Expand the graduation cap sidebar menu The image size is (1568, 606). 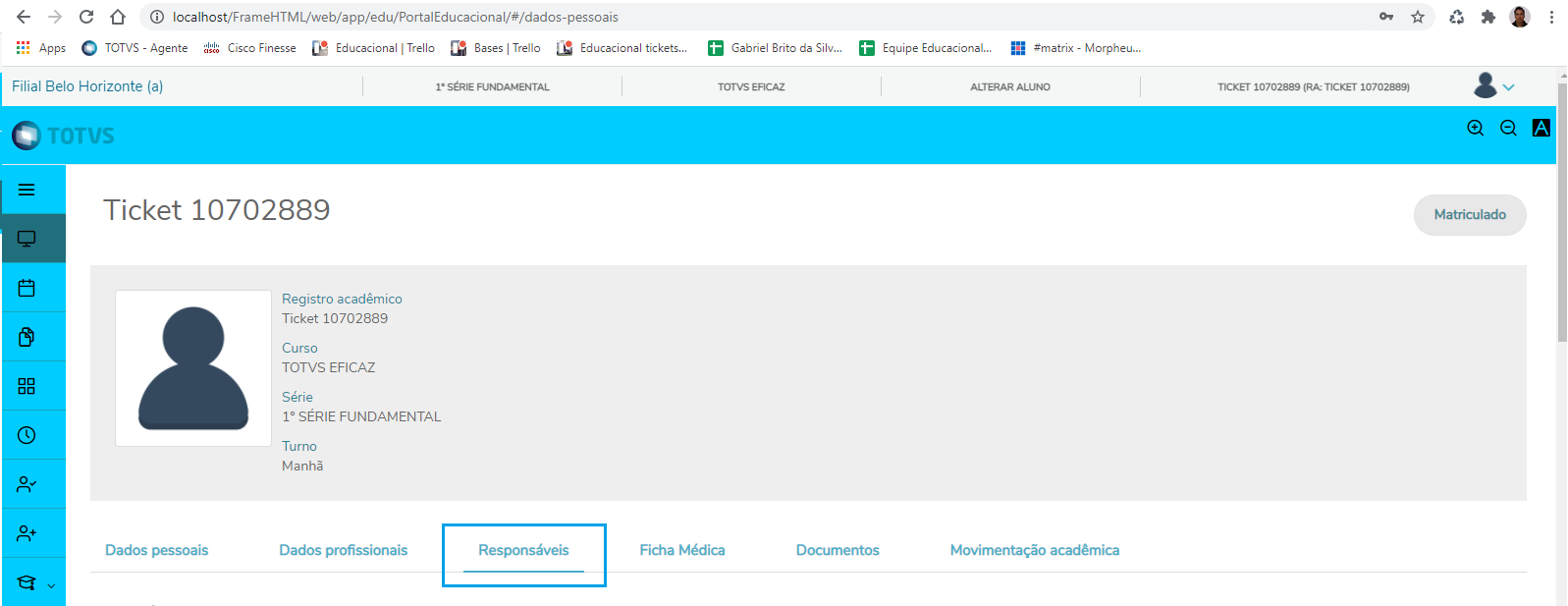34,582
